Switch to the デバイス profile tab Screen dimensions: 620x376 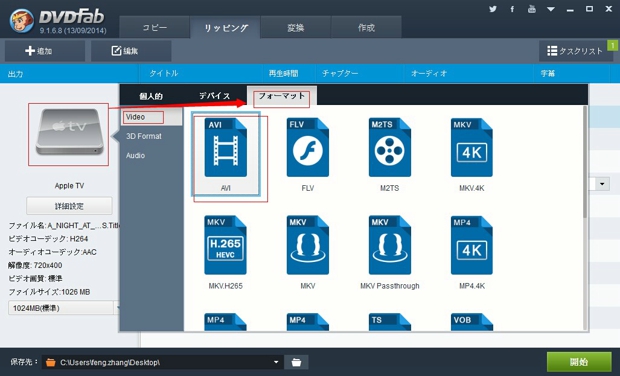(214, 96)
